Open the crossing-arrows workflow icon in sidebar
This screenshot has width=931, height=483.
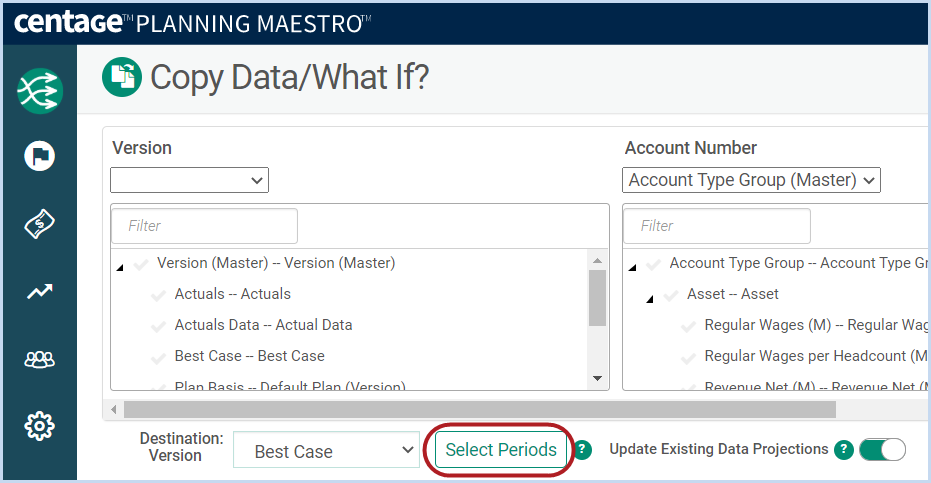click(39, 91)
